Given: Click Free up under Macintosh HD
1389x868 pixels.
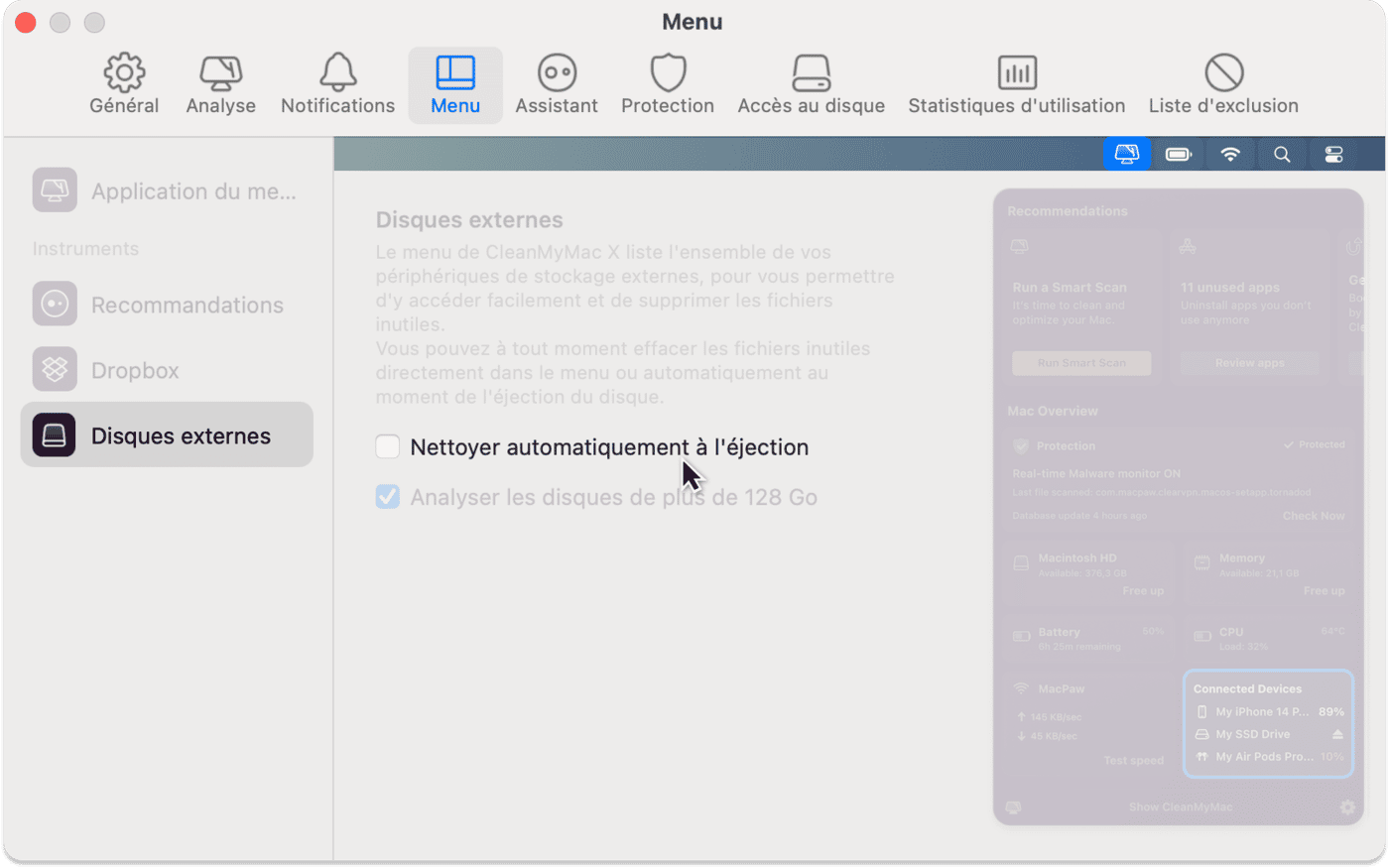Looking at the screenshot, I should pyautogui.click(x=1143, y=591).
